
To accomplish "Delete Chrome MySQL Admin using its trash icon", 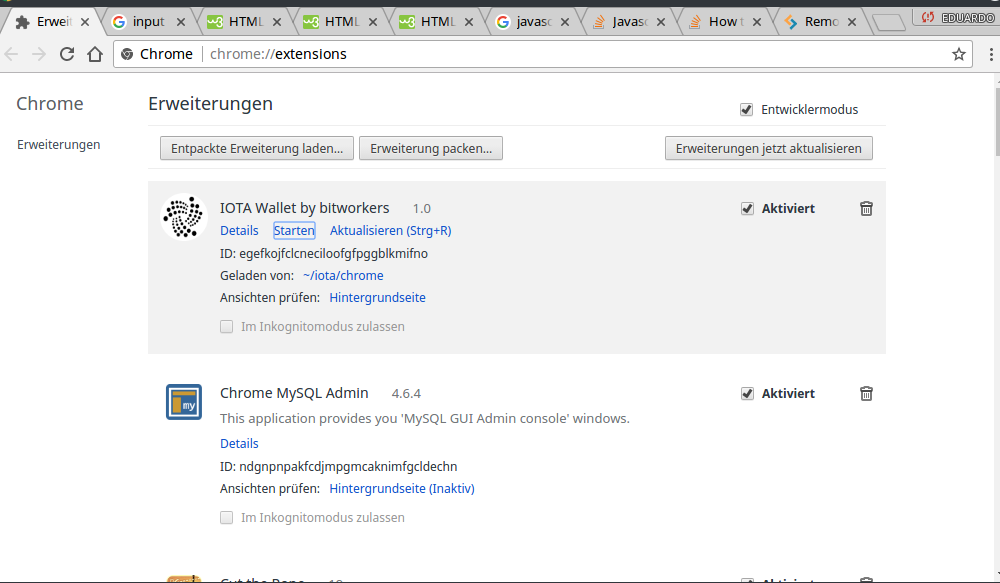I will (866, 394).
